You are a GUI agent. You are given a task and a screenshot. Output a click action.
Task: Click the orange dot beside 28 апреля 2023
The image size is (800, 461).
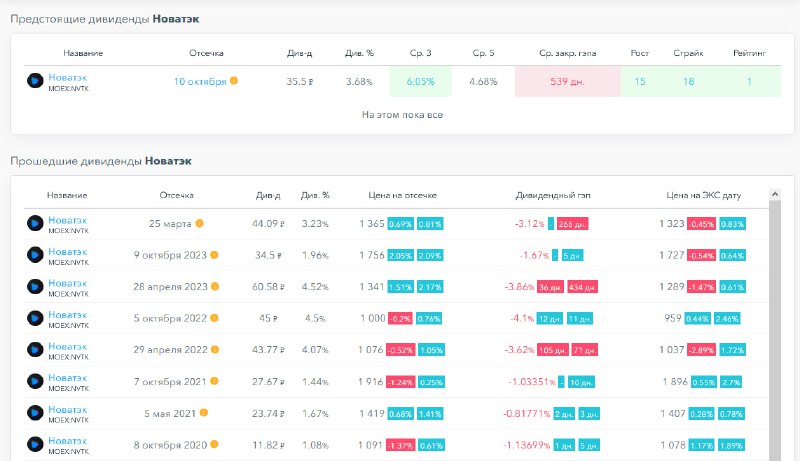click(x=215, y=286)
